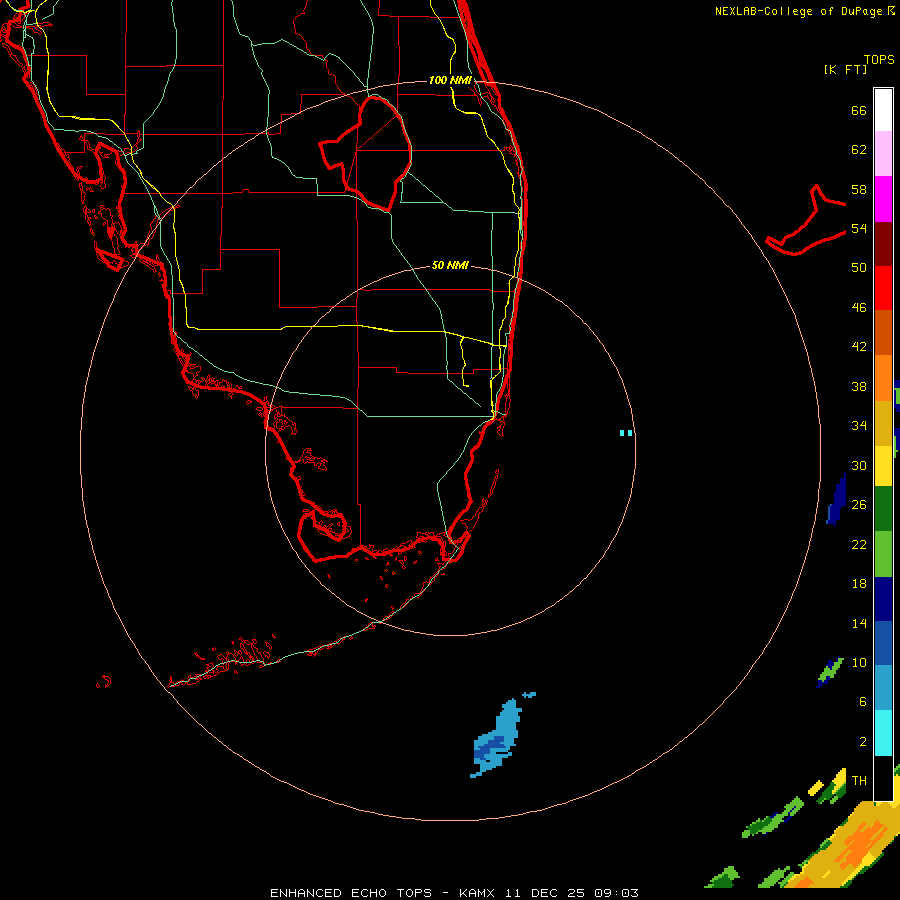The image size is (900, 900).
Task: Select the black TH legend segment
Action: coord(883,778)
